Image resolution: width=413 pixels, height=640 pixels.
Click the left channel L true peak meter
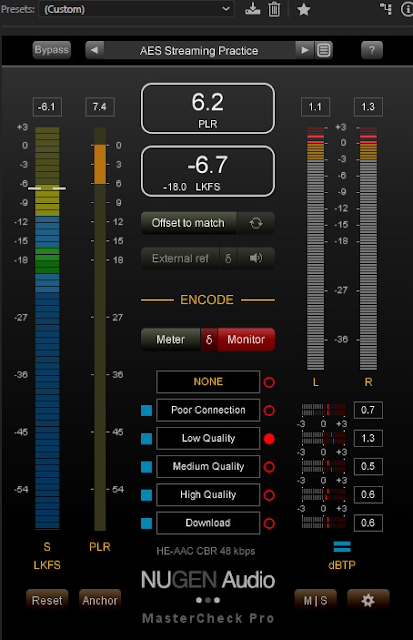315,248
